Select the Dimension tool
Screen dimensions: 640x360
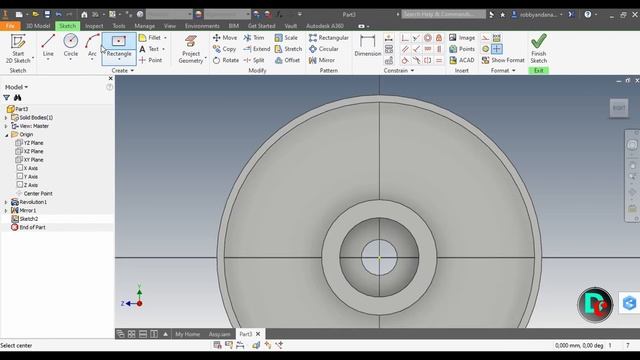click(367, 45)
